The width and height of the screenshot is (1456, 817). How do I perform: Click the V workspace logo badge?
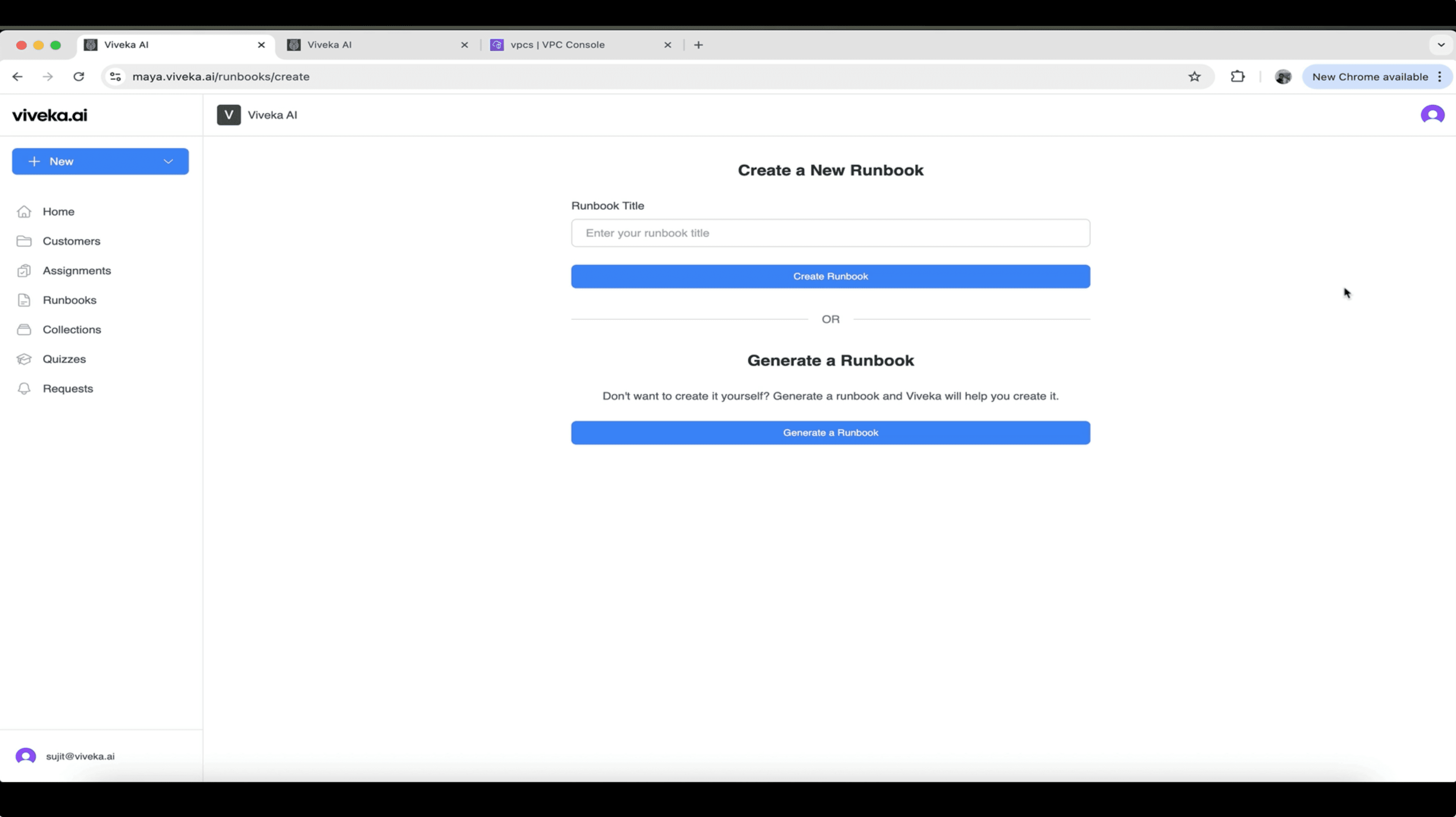tap(229, 115)
